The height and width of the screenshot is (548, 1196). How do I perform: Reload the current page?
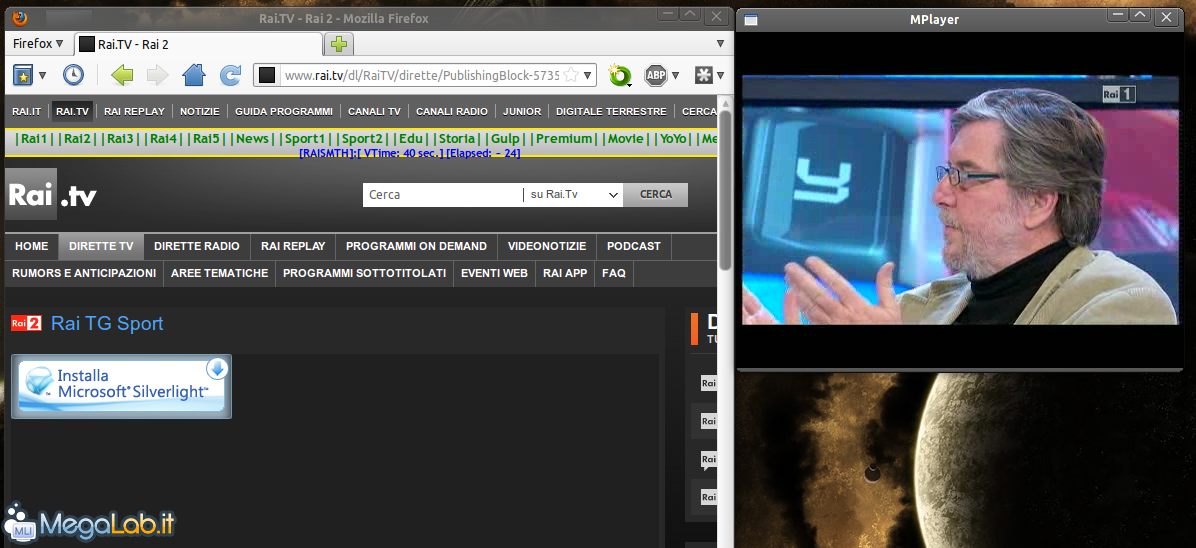coord(230,75)
